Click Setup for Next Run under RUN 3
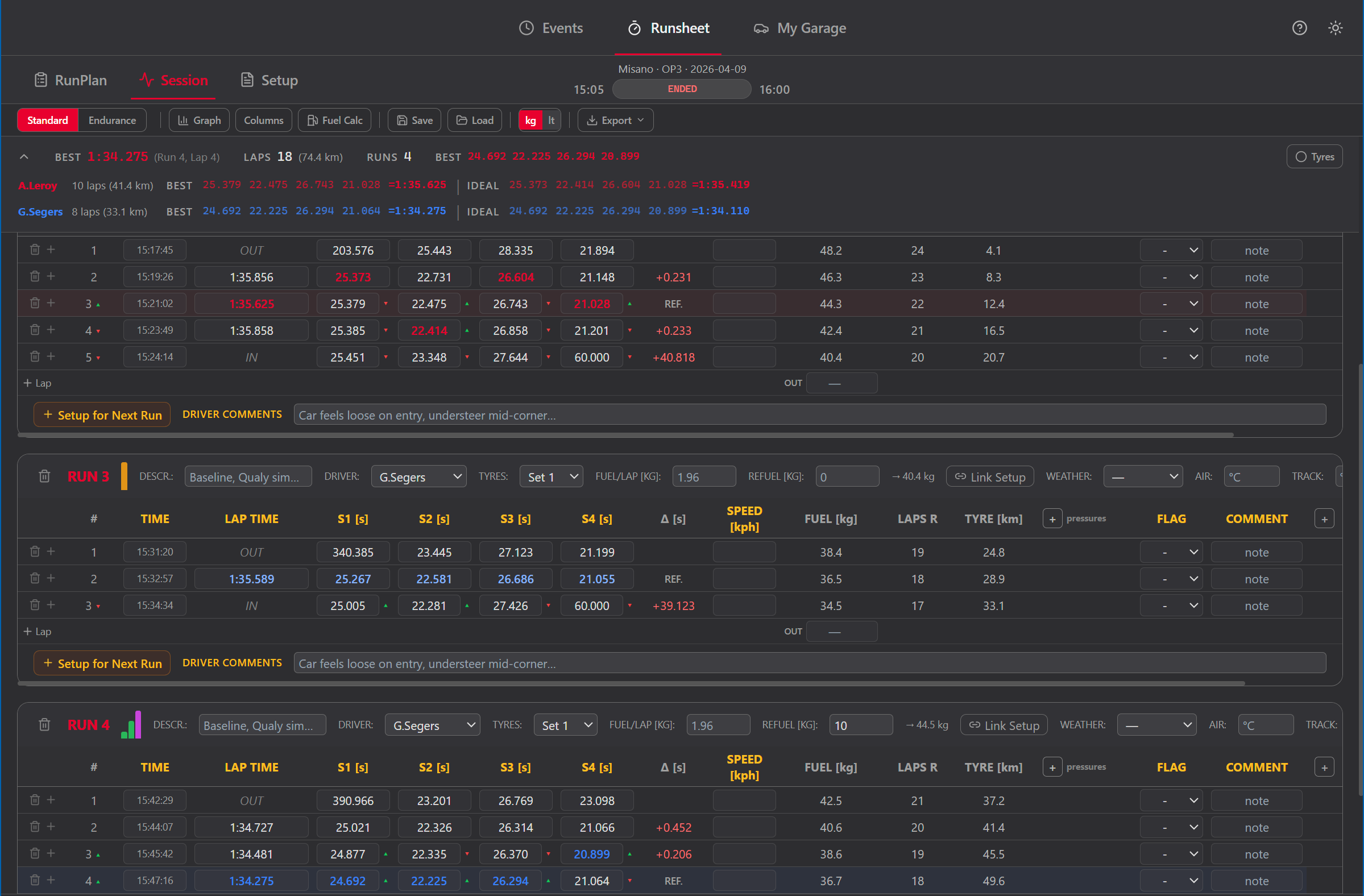The width and height of the screenshot is (1364, 896). (x=101, y=663)
